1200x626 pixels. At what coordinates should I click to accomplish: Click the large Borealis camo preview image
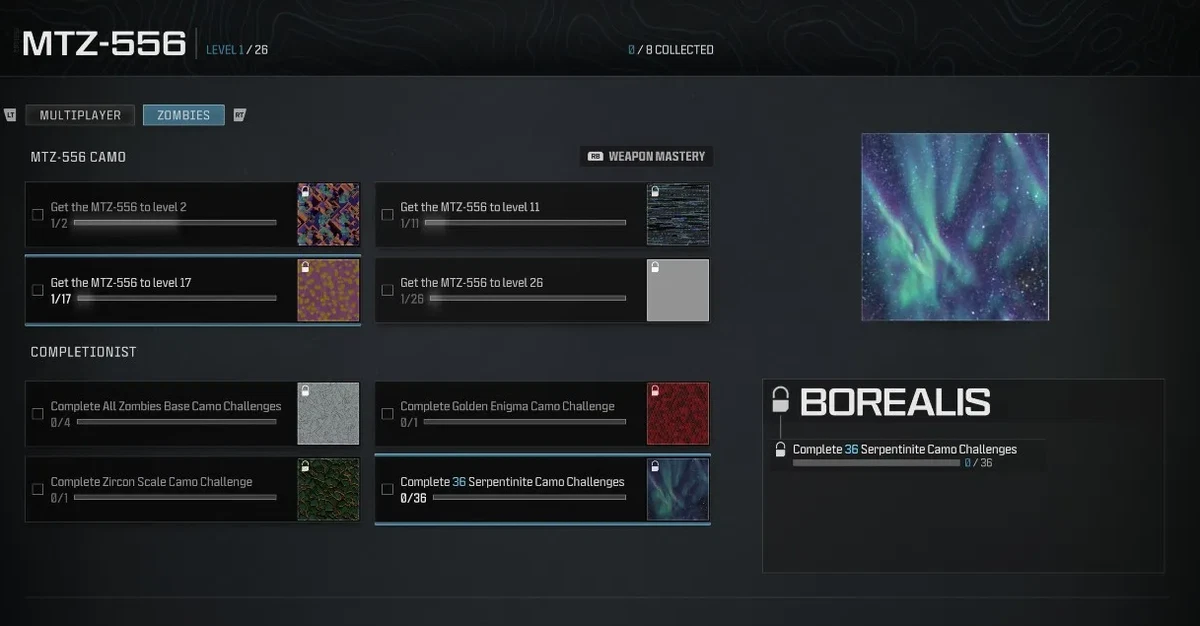(955, 227)
